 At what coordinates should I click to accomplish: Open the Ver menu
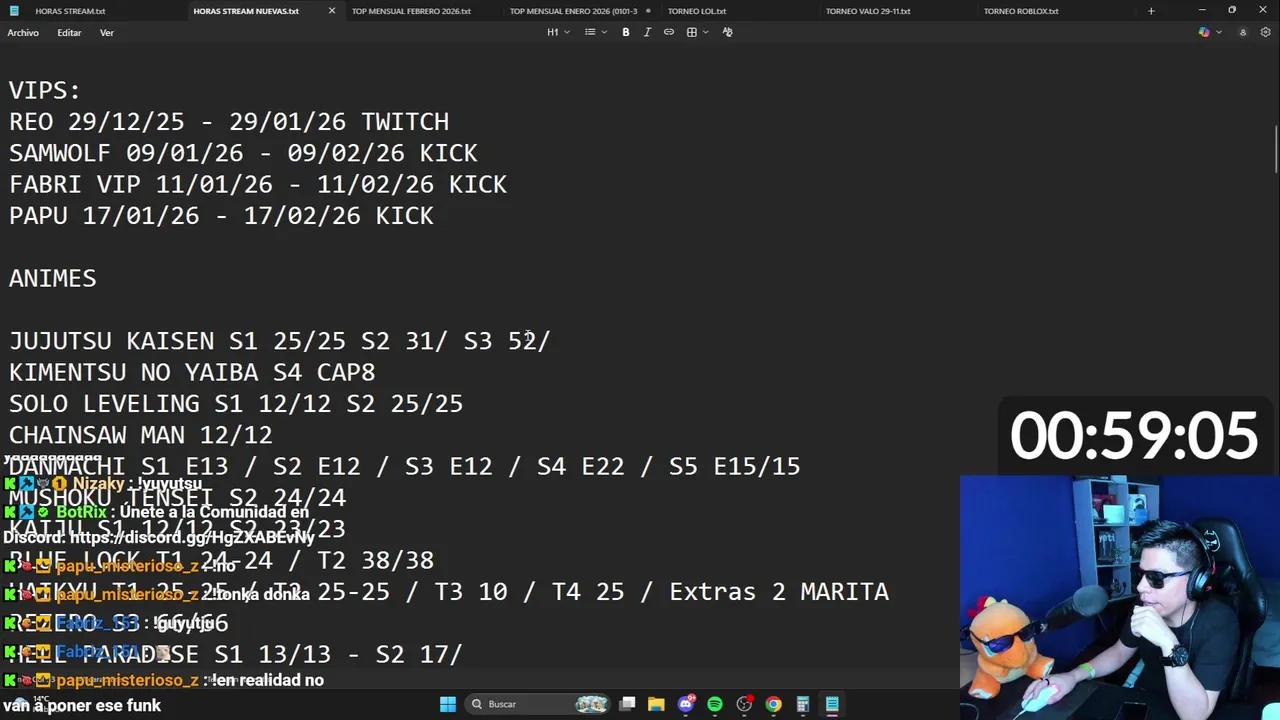(x=107, y=33)
